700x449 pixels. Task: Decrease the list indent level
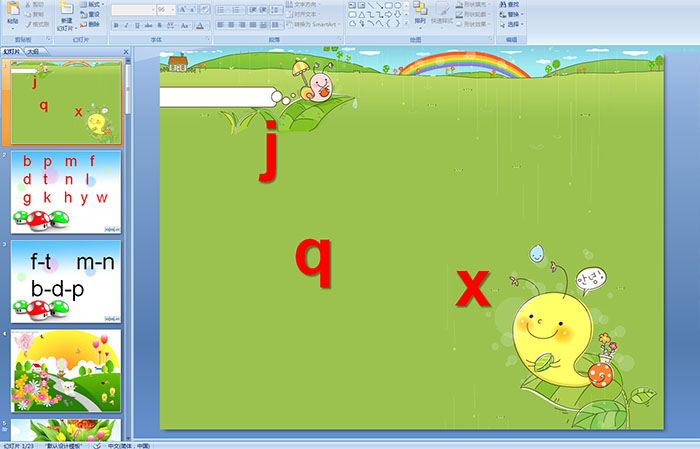(x=253, y=10)
